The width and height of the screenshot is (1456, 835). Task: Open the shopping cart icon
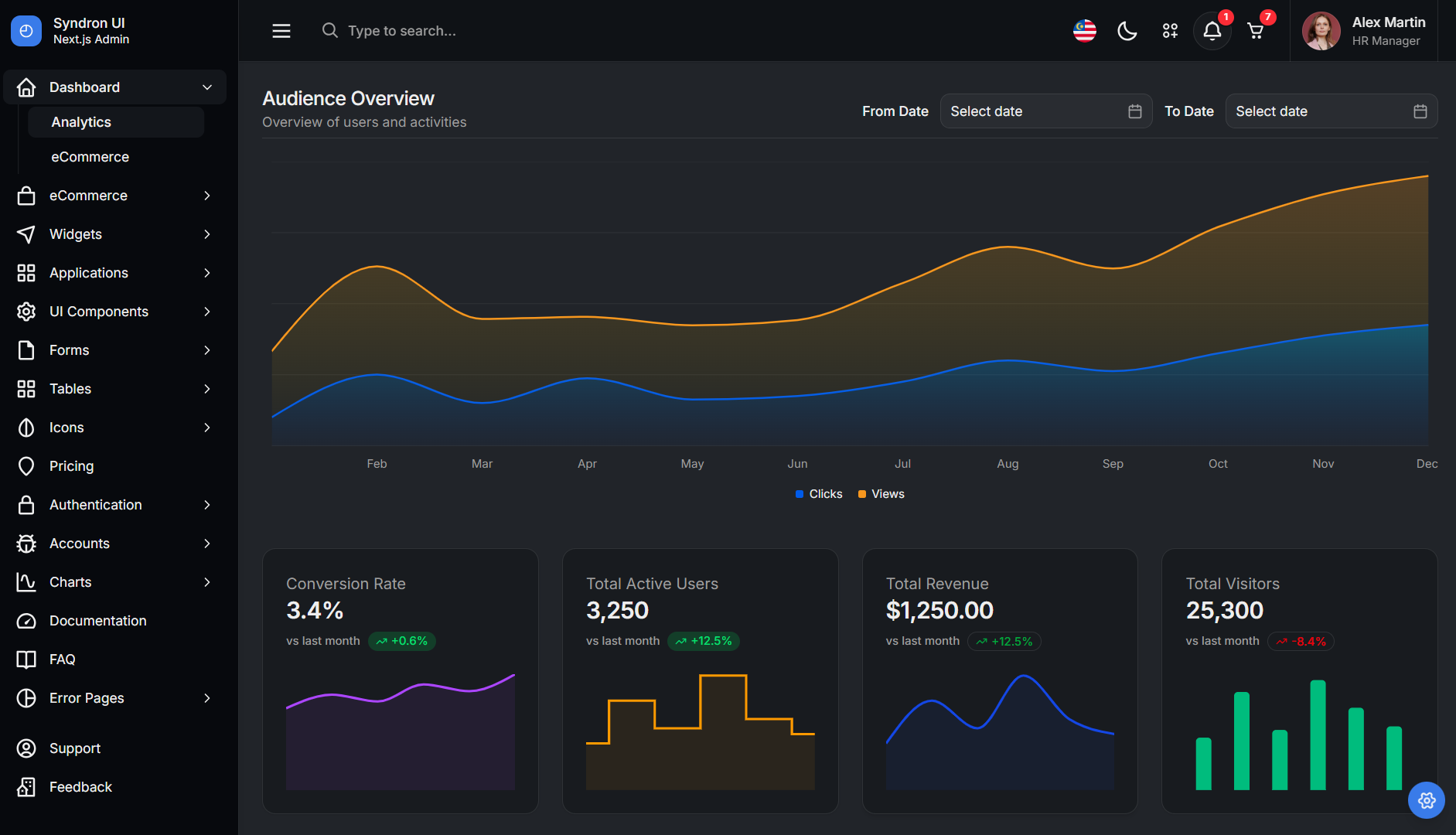1256,31
